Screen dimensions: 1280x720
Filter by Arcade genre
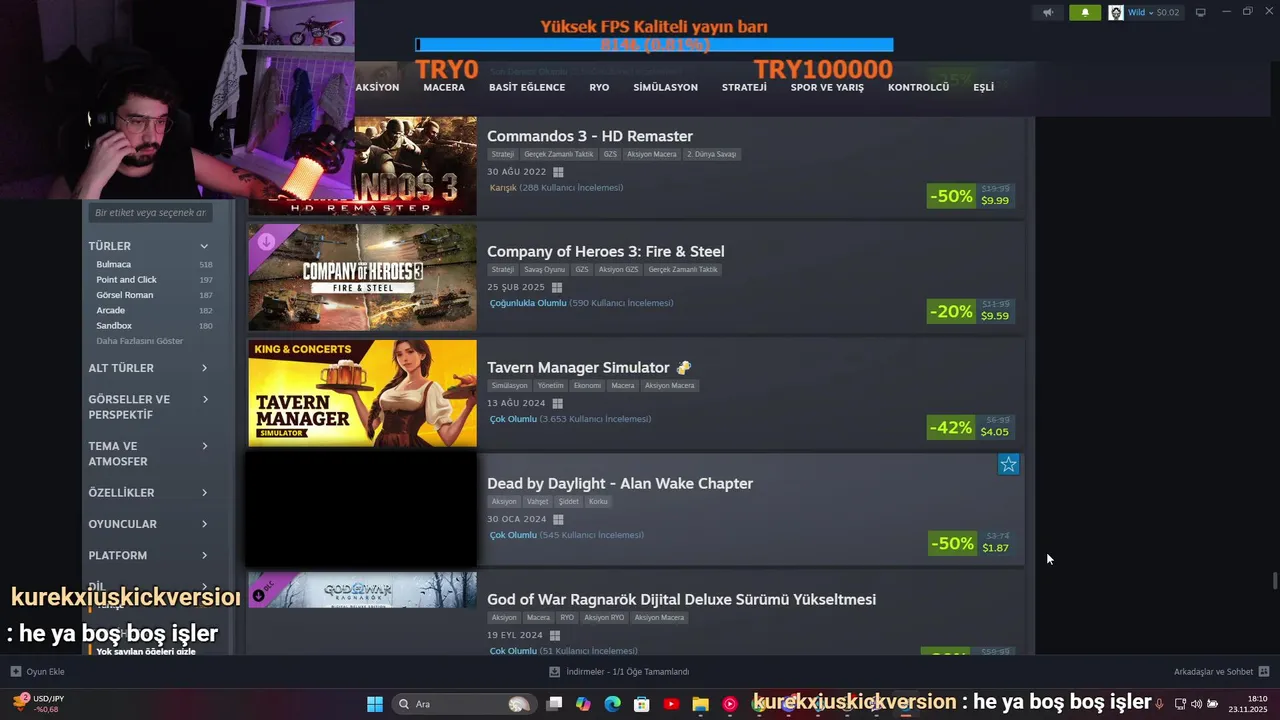[110, 310]
